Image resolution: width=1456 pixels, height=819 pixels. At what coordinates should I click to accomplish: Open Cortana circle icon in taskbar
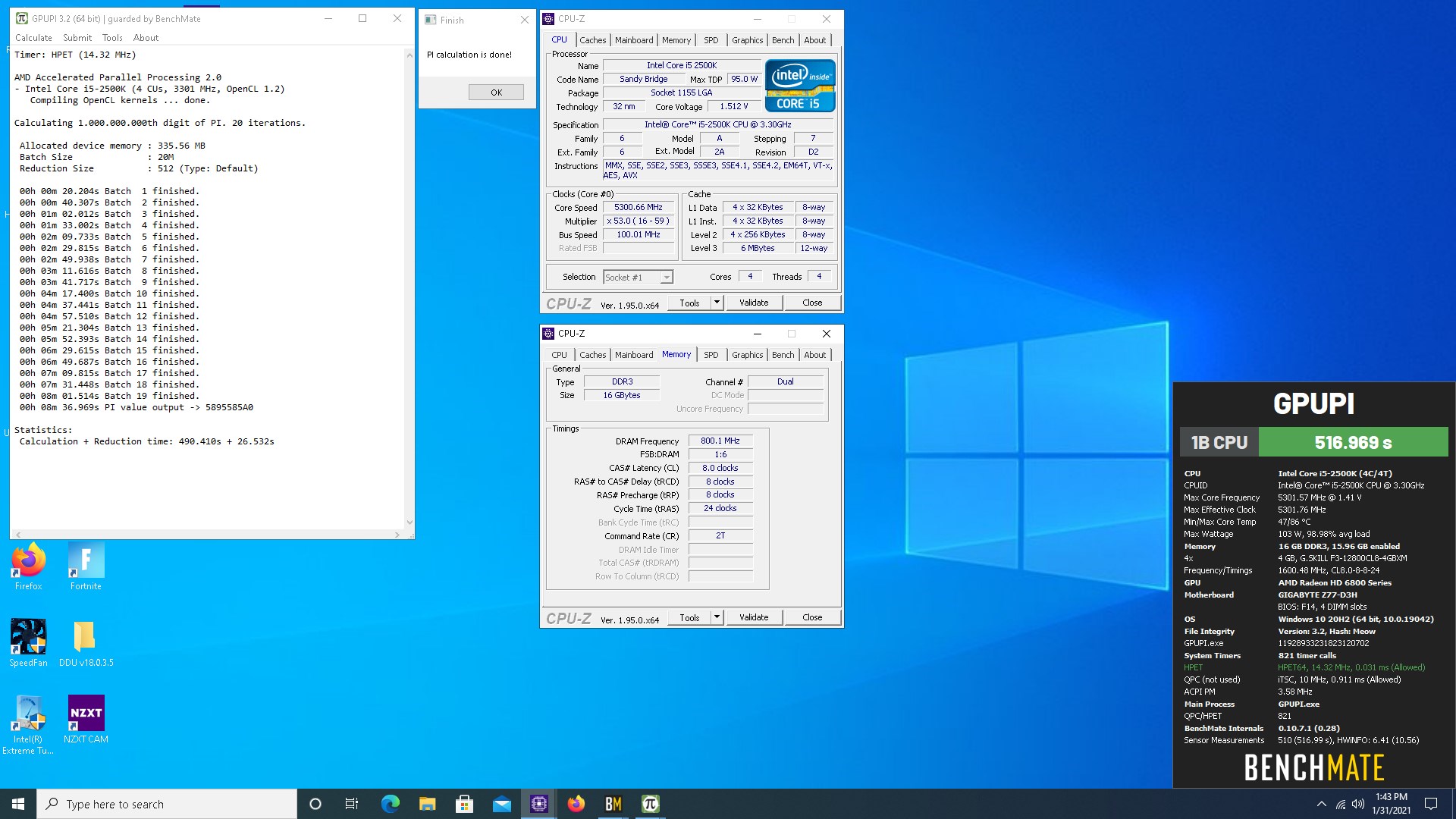coord(315,804)
